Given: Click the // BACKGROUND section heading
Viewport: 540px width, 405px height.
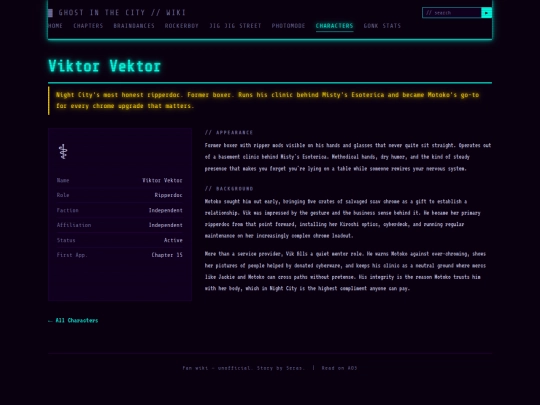Looking at the screenshot, I should click(x=229, y=188).
